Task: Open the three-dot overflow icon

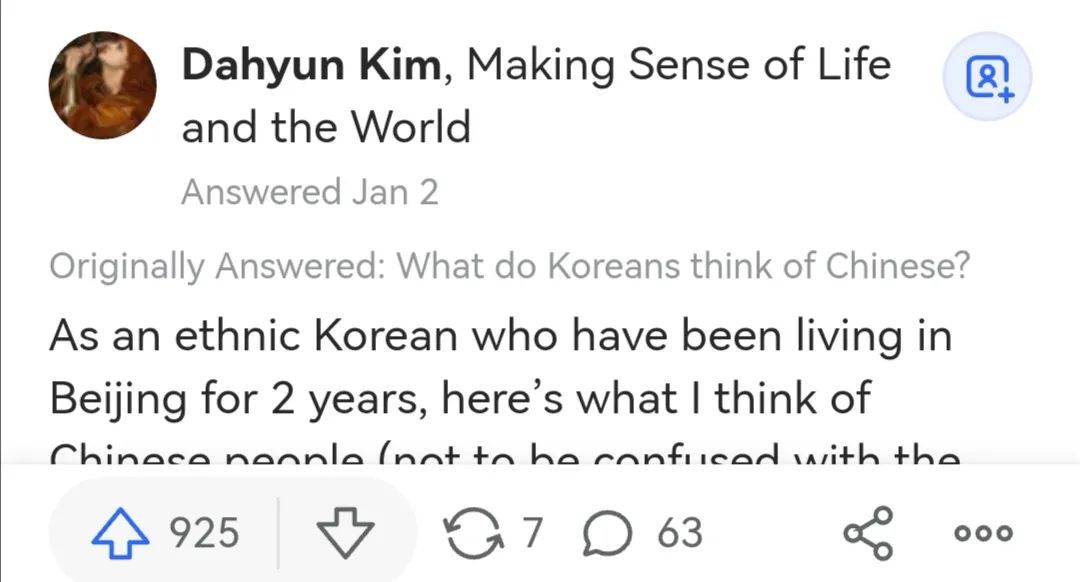Action: pyautogui.click(x=983, y=533)
